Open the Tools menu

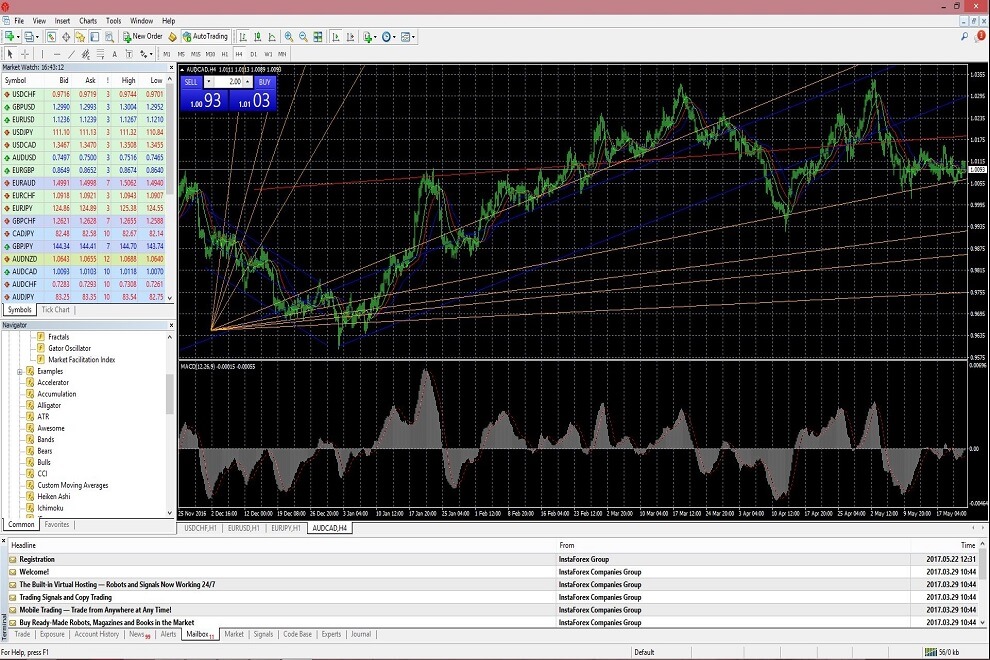pos(114,21)
